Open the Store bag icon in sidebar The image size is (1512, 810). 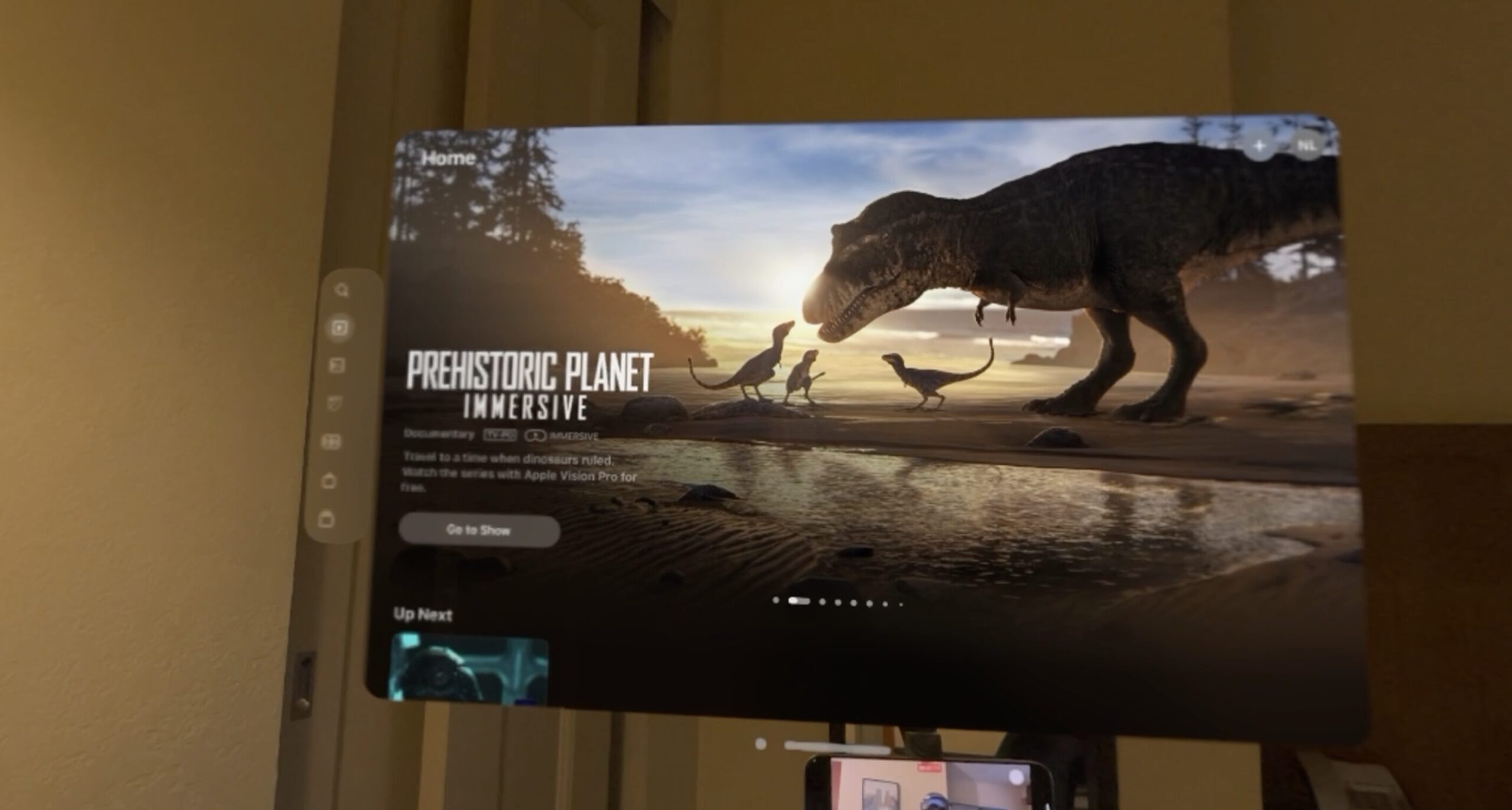click(x=329, y=481)
